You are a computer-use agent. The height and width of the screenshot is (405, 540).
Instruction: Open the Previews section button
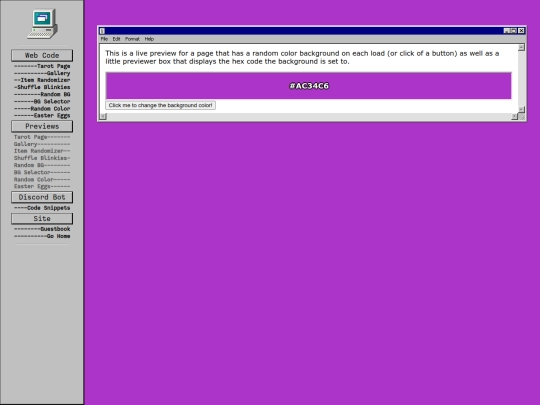tap(42, 126)
